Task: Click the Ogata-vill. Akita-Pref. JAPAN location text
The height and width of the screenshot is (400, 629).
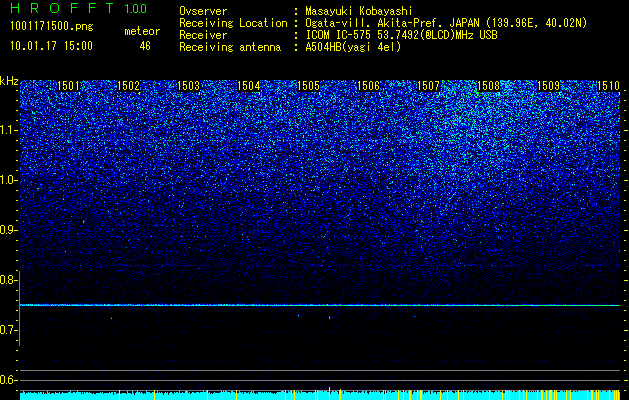Action: (x=446, y=23)
